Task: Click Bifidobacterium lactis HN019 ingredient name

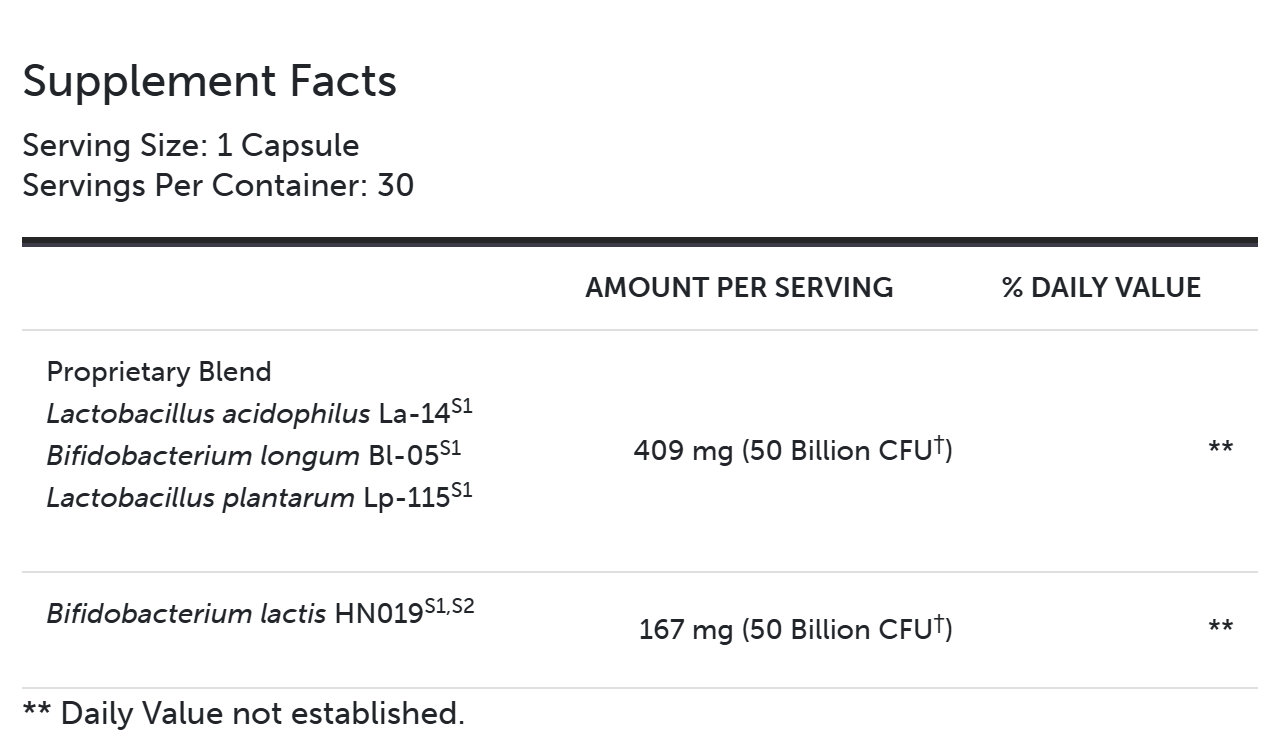Action: [x=234, y=613]
